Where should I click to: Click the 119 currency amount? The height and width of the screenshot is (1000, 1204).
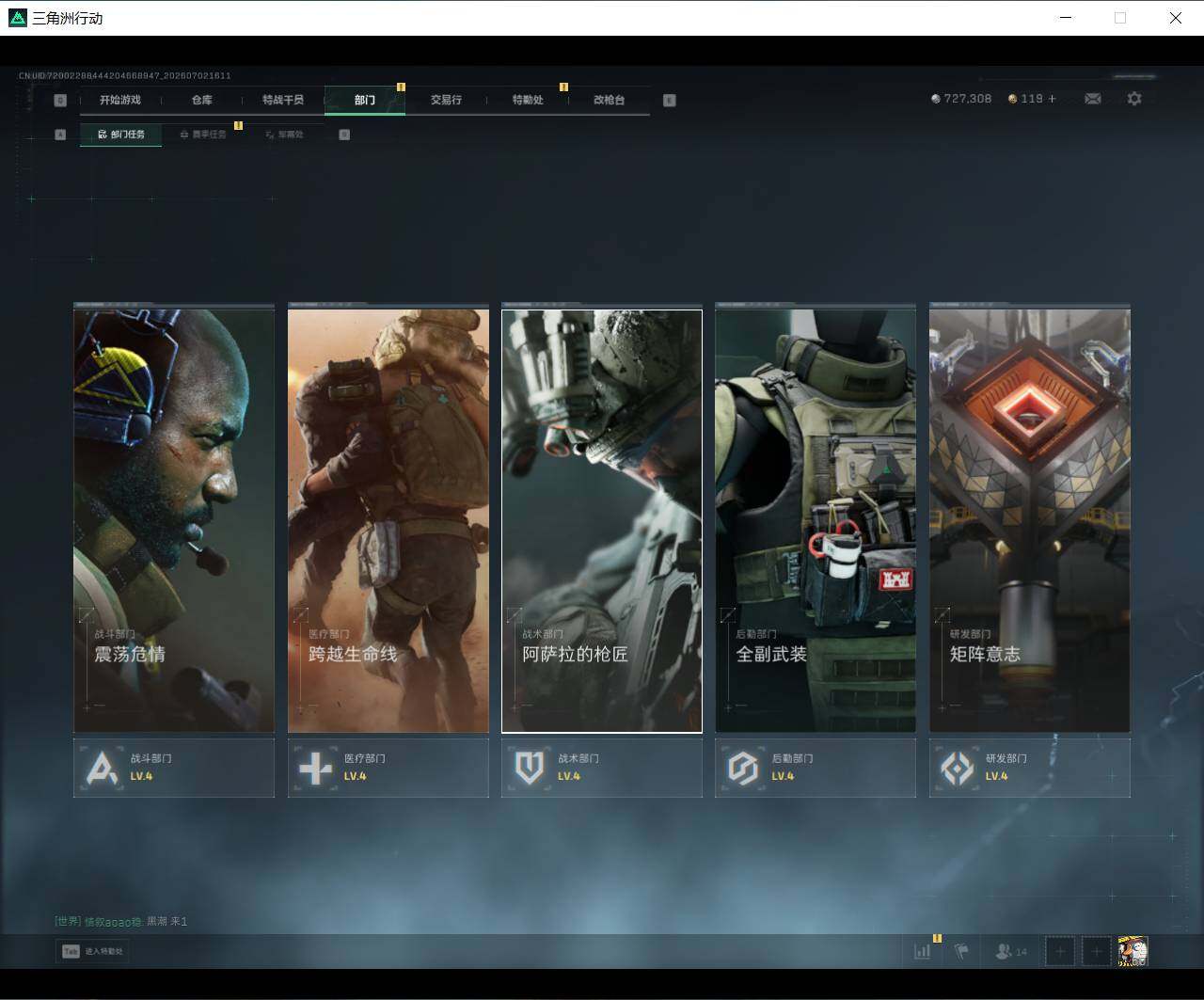1032,99
